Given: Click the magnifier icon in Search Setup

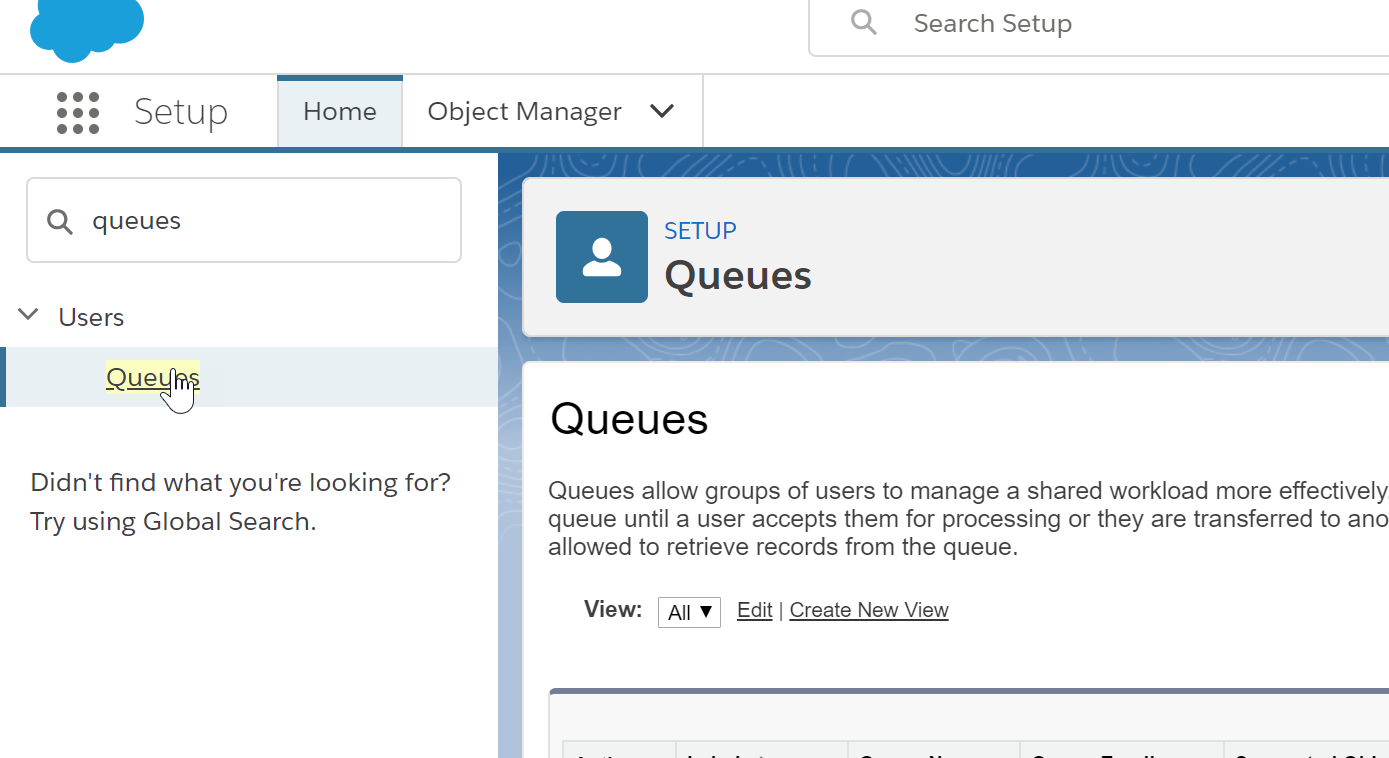Looking at the screenshot, I should coord(864,22).
